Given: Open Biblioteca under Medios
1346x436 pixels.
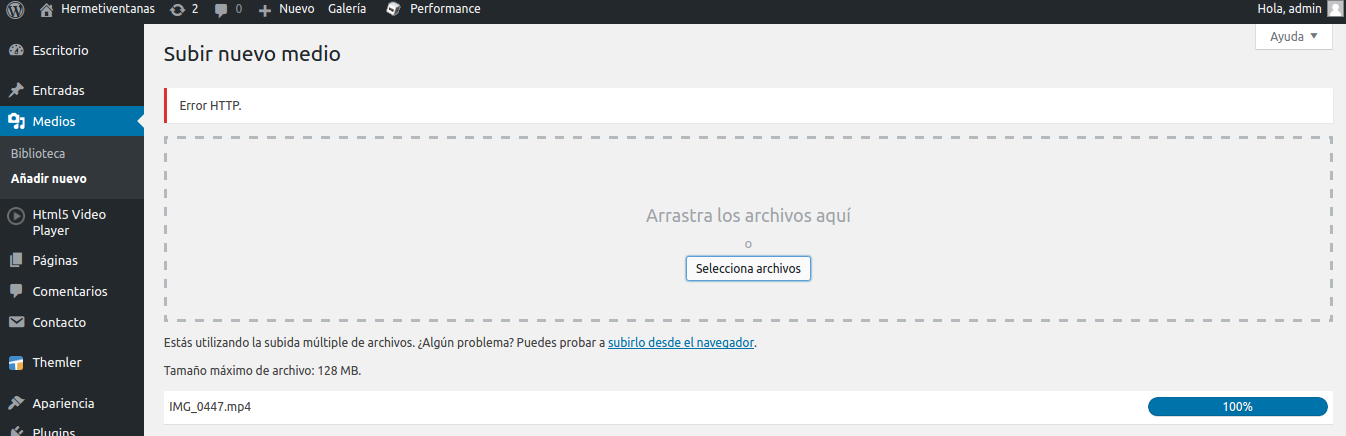Looking at the screenshot, I should coord(38,154).
